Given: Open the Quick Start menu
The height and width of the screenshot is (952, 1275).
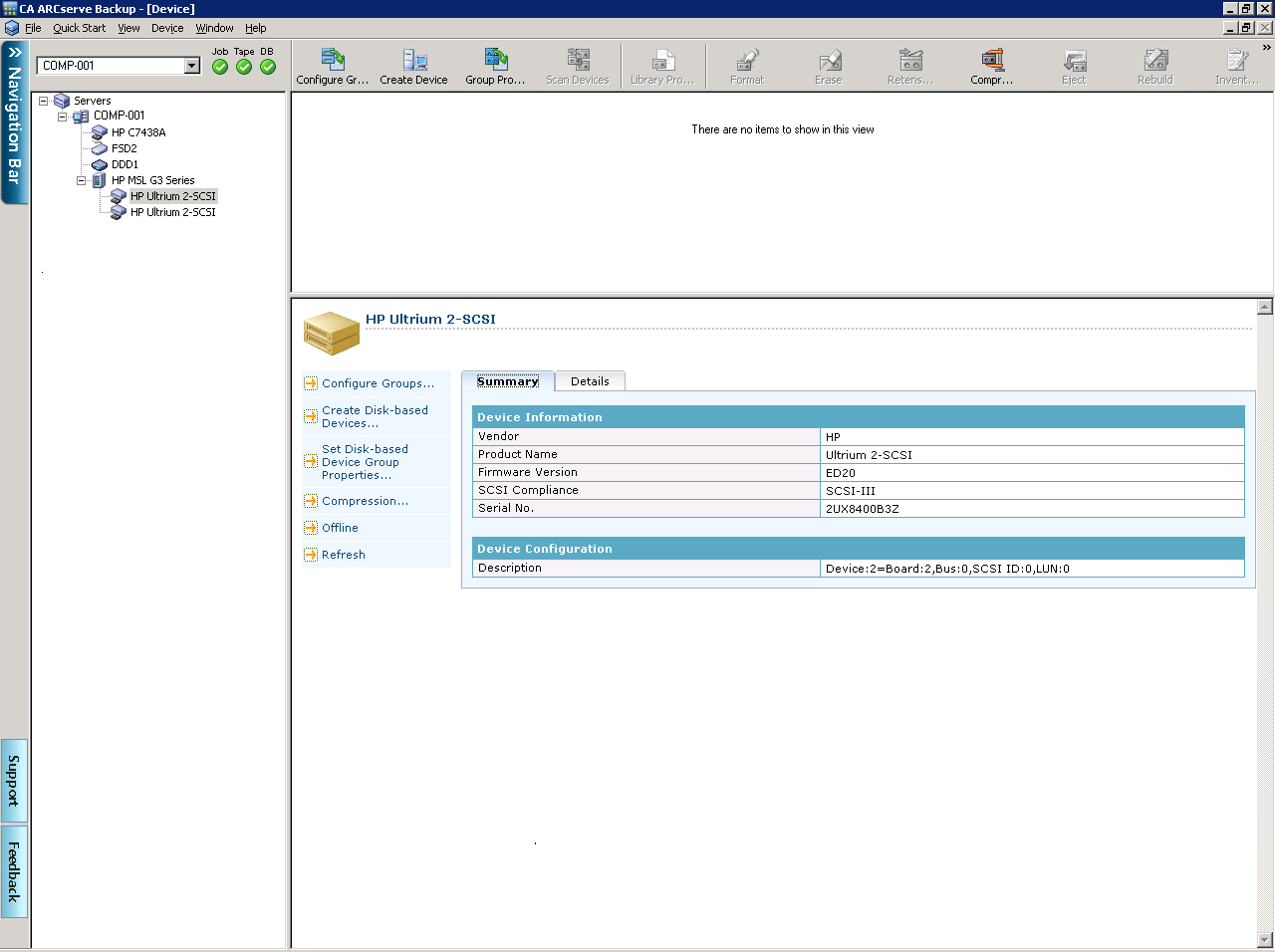Looking at the screenshot, I should pos(79,28).
